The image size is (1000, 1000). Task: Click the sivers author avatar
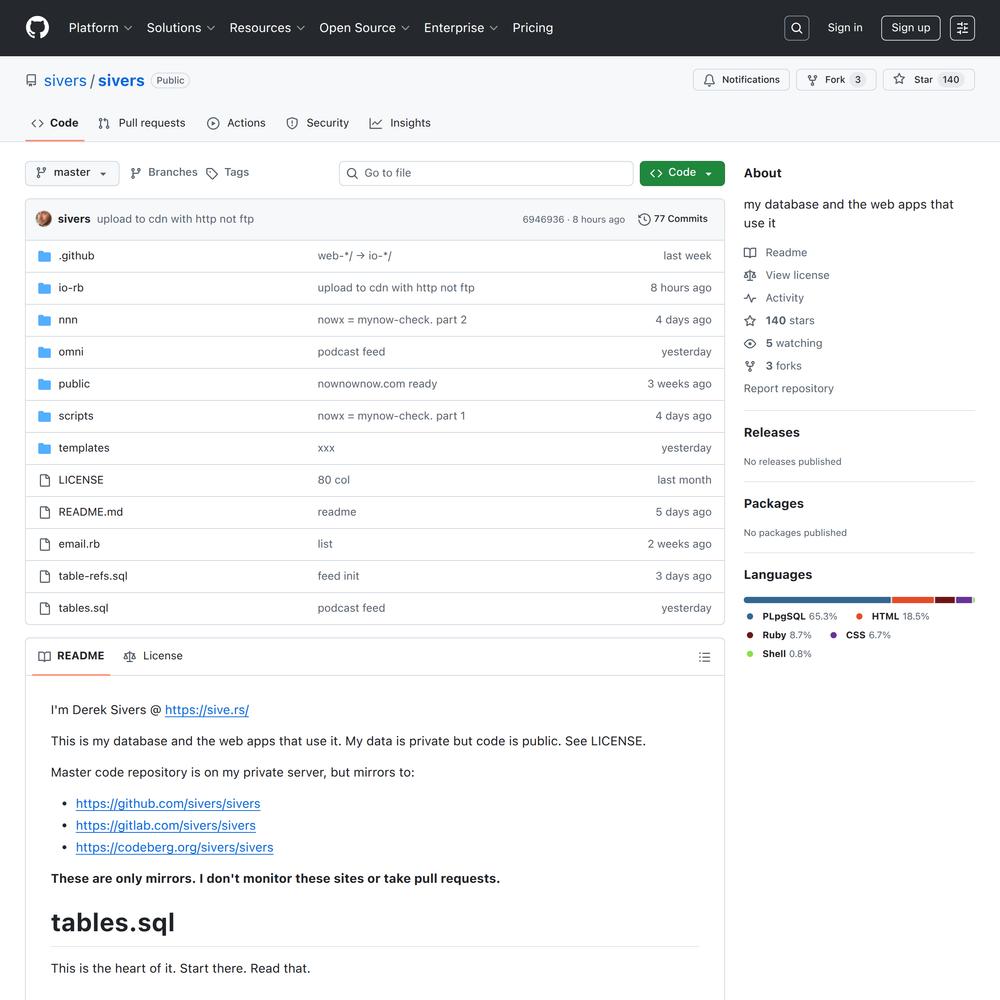[44, 219]
